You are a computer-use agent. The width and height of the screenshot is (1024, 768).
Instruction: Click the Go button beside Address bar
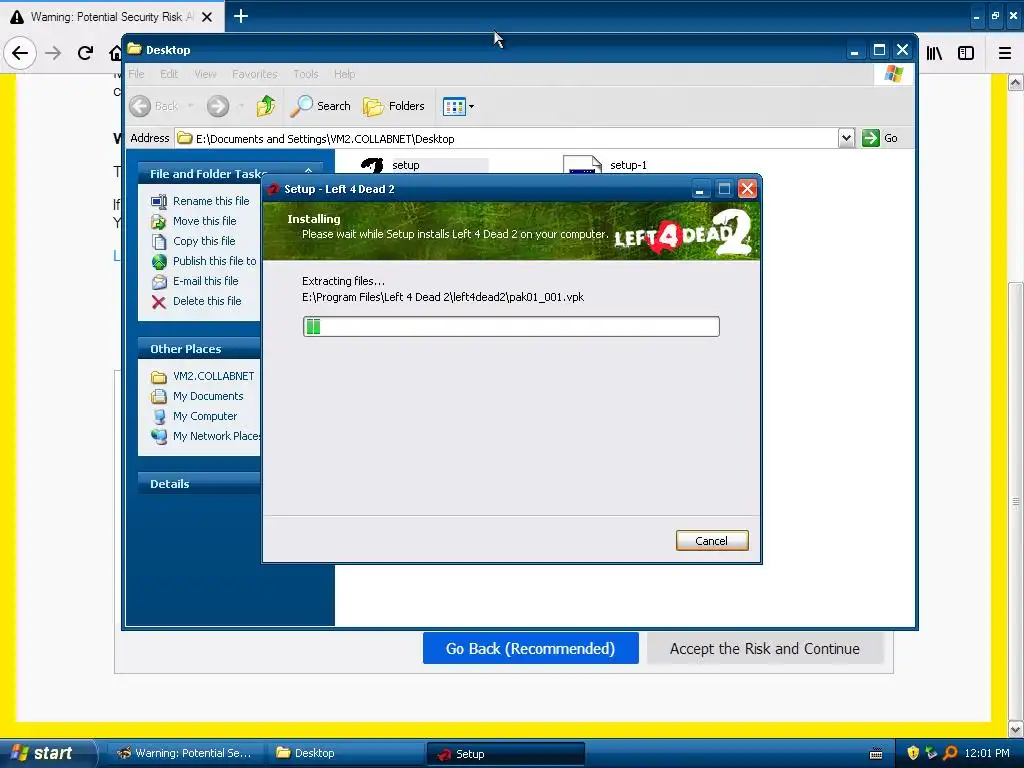(880, 138)
